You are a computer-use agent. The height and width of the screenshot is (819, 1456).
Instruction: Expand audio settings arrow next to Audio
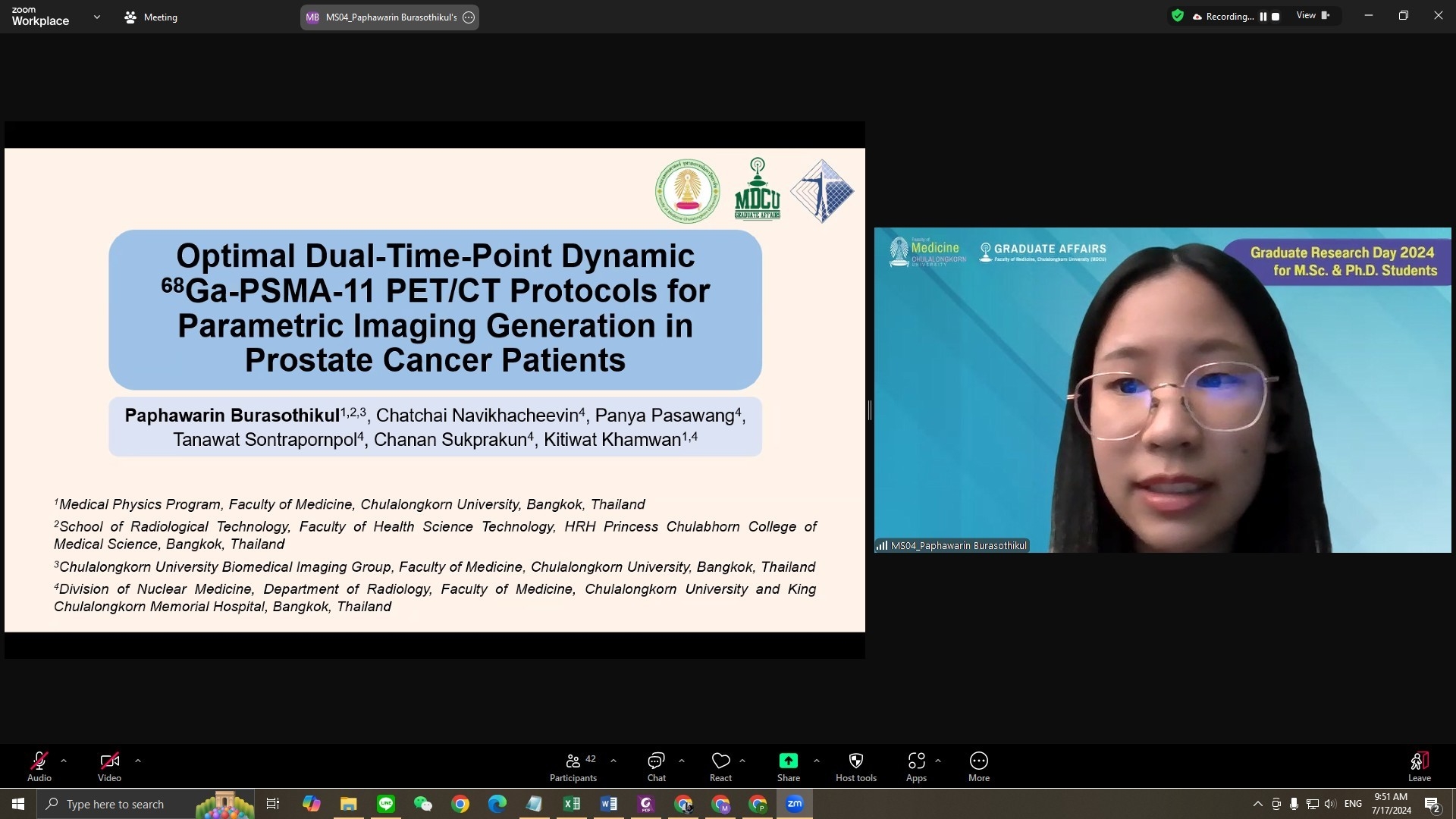click(64, 761)
